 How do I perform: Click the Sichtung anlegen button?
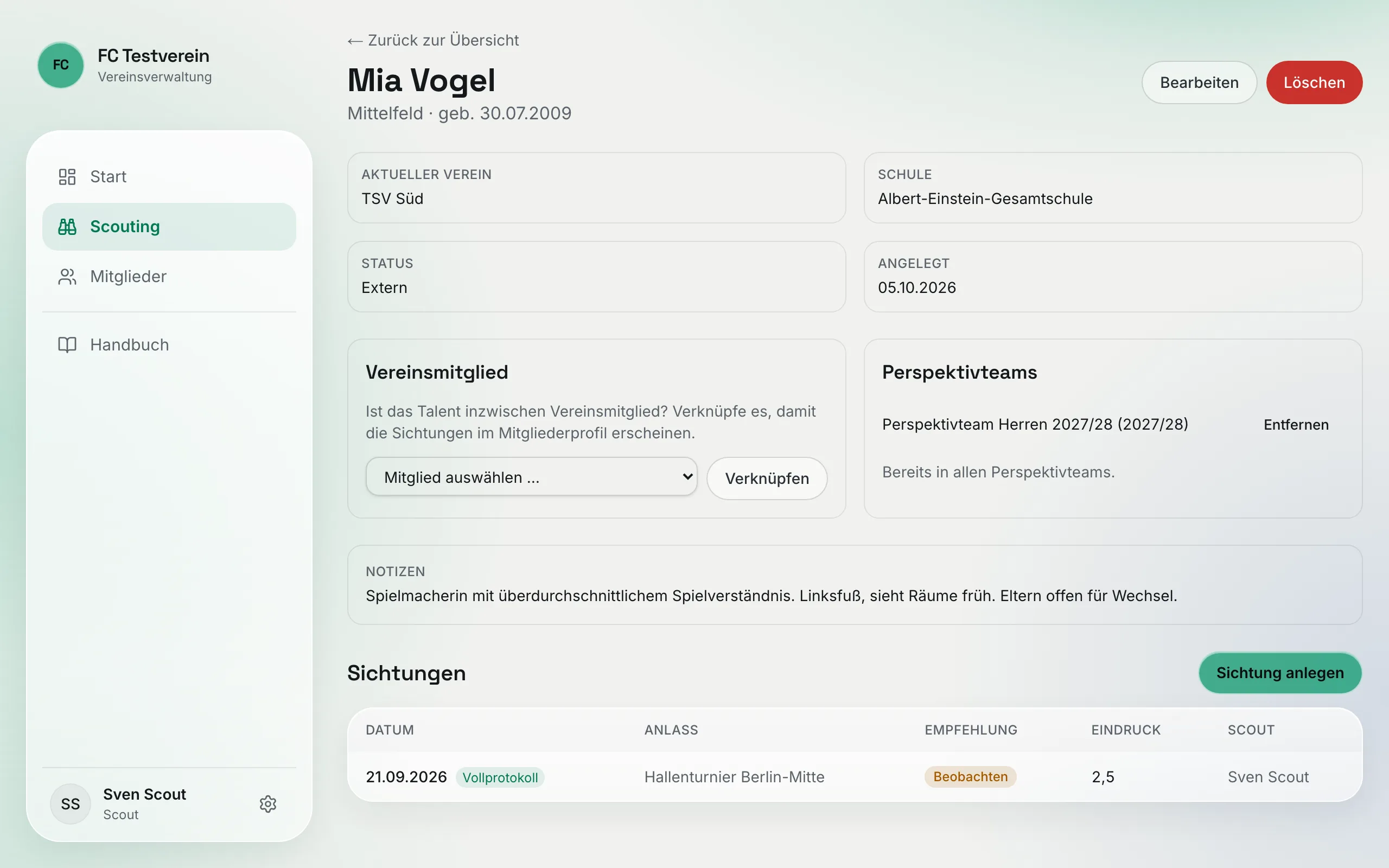tap(1280, 673)
